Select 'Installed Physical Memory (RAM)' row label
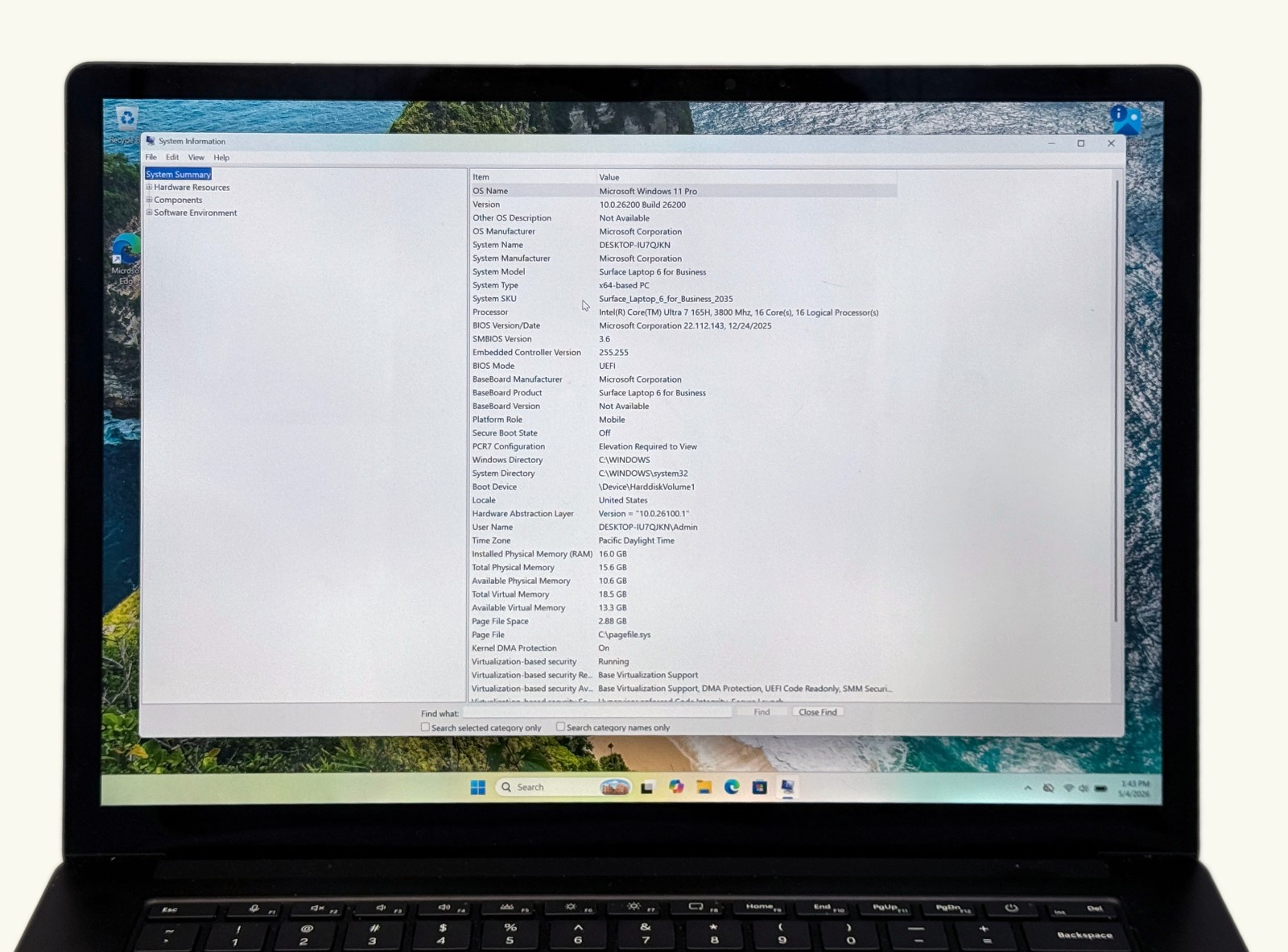Viewport: 1288px width, 952px height. (x=532, y=554)
